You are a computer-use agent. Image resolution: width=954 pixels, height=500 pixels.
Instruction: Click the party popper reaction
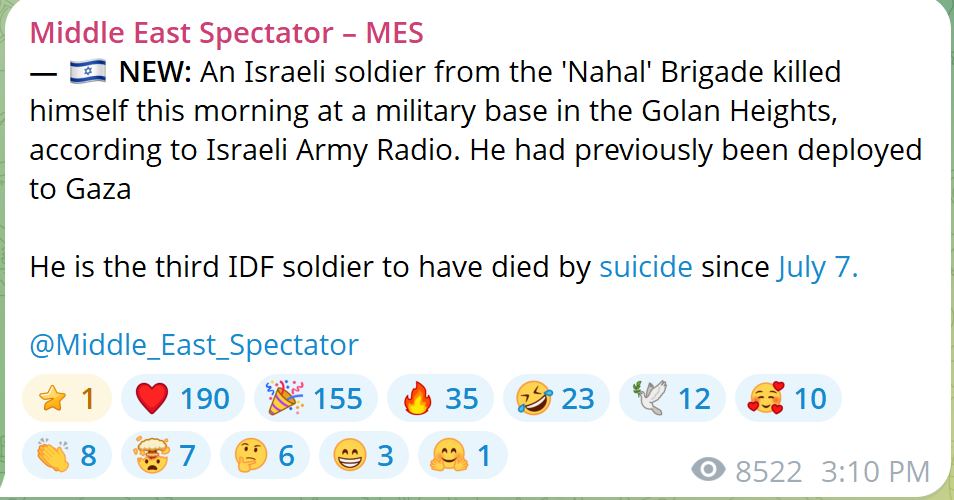coord(316,398)
